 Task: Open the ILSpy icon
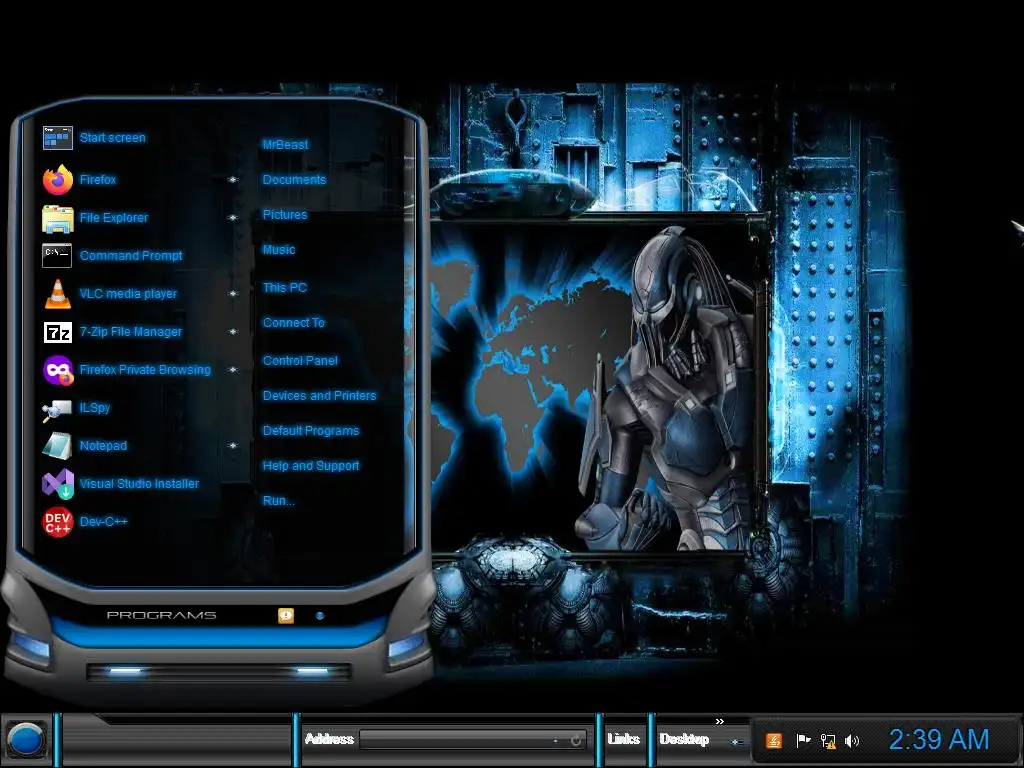tap(57, 409)
